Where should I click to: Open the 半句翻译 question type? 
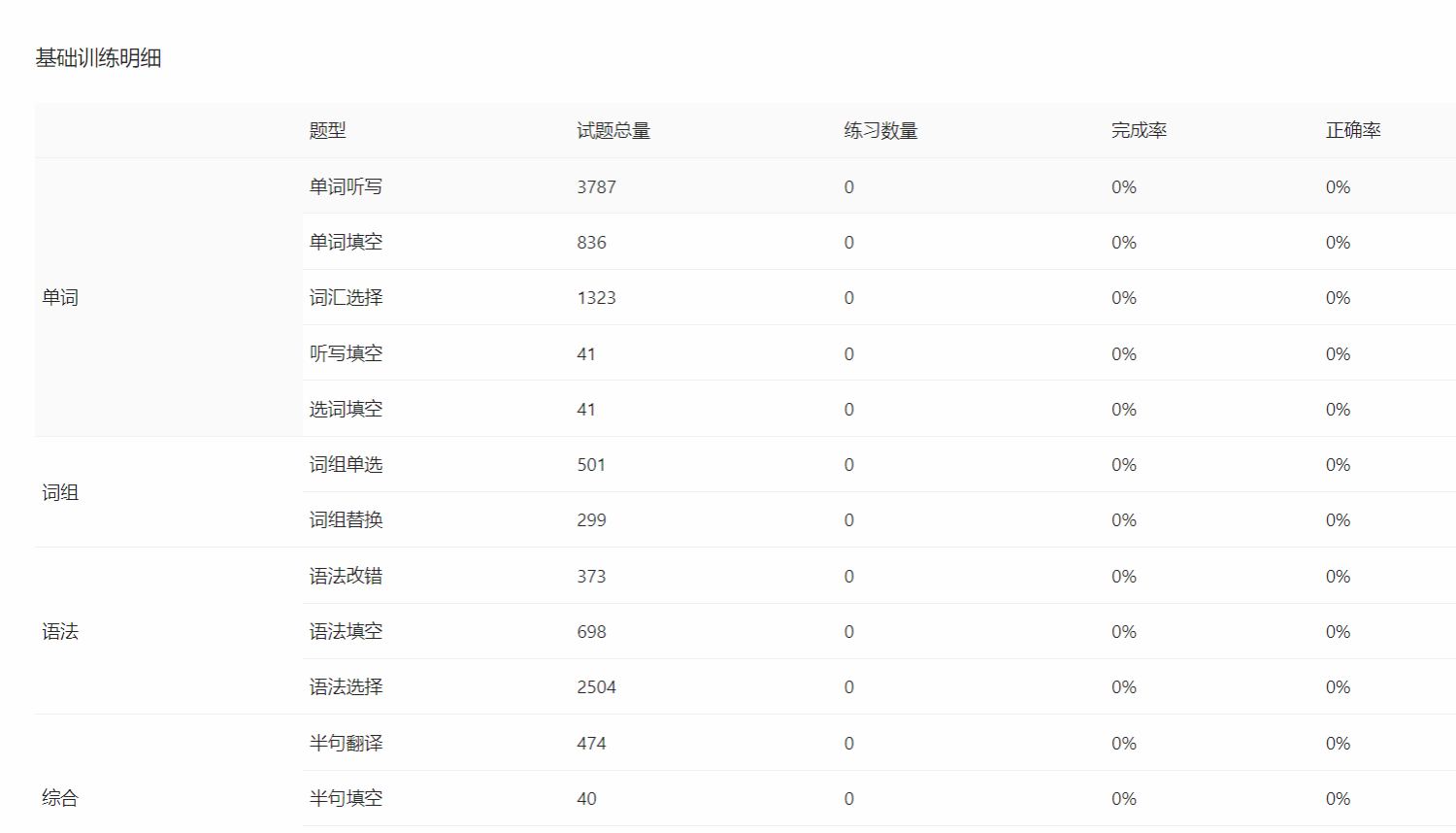tap(346, 743)
